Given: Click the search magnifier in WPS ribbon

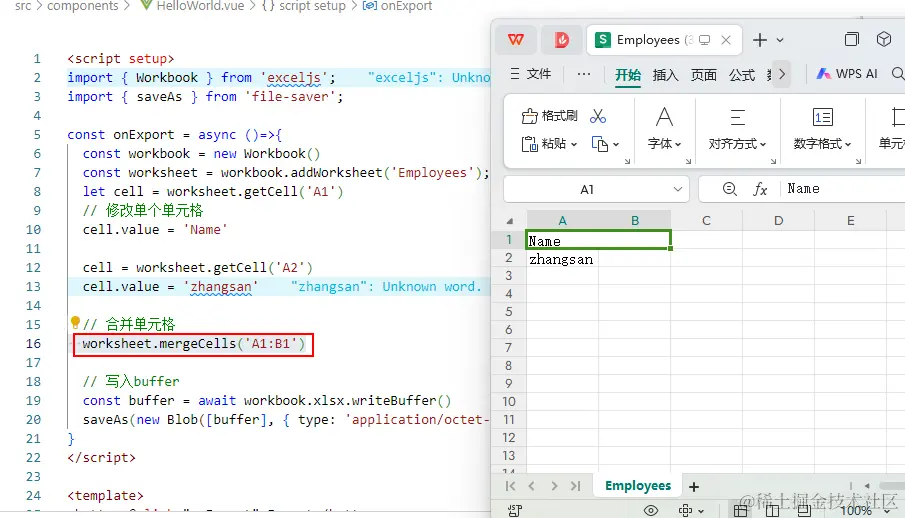Looking at the screenshot, I should (x=897, y=74).
